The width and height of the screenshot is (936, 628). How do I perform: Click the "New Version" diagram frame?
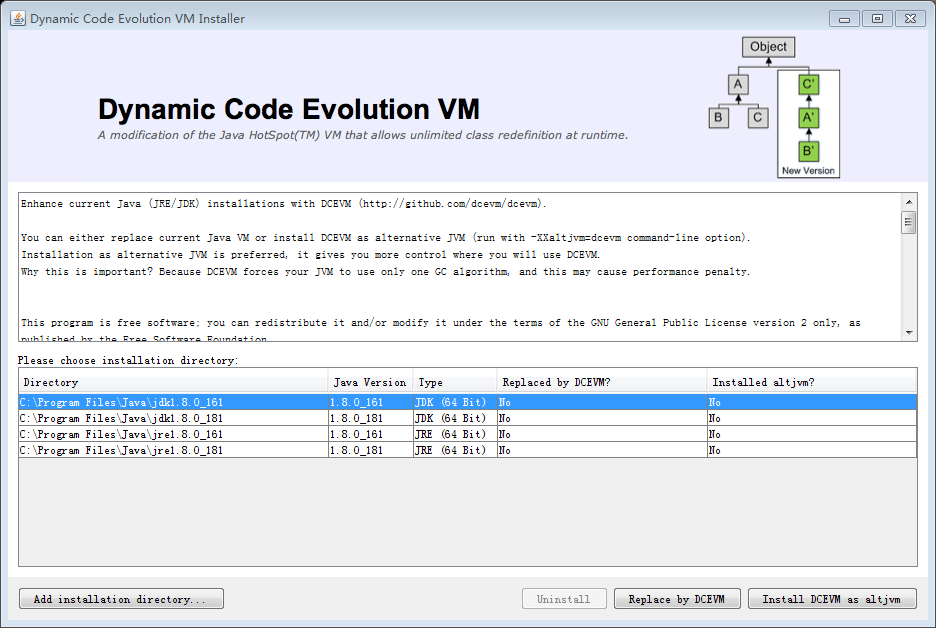pyautogui.click(x=808, y=171)
